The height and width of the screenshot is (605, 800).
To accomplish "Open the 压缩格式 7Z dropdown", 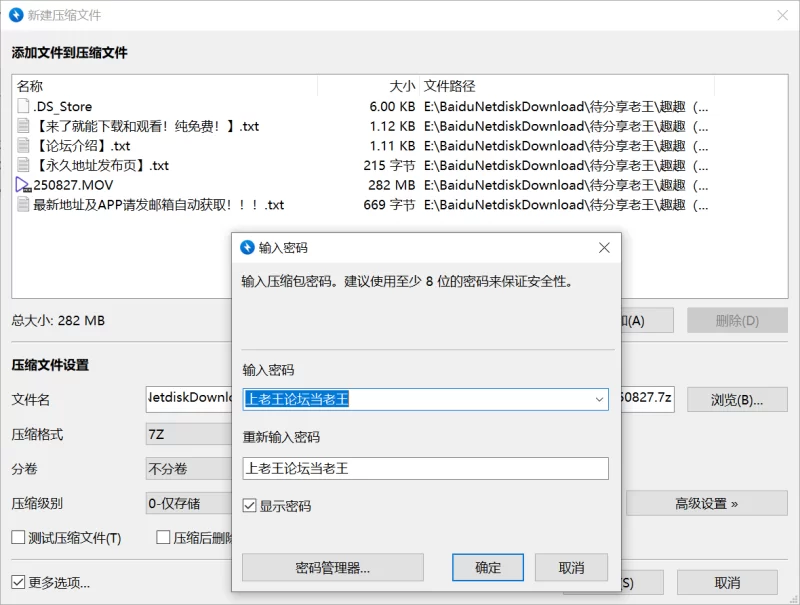I will [188, 434].
